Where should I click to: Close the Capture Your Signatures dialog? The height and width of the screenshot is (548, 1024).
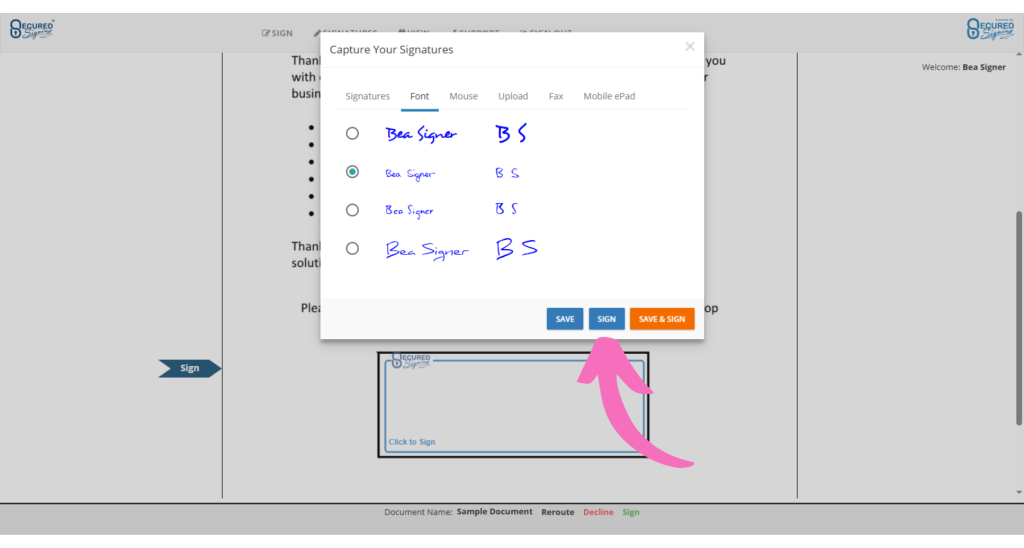[689, 46]
